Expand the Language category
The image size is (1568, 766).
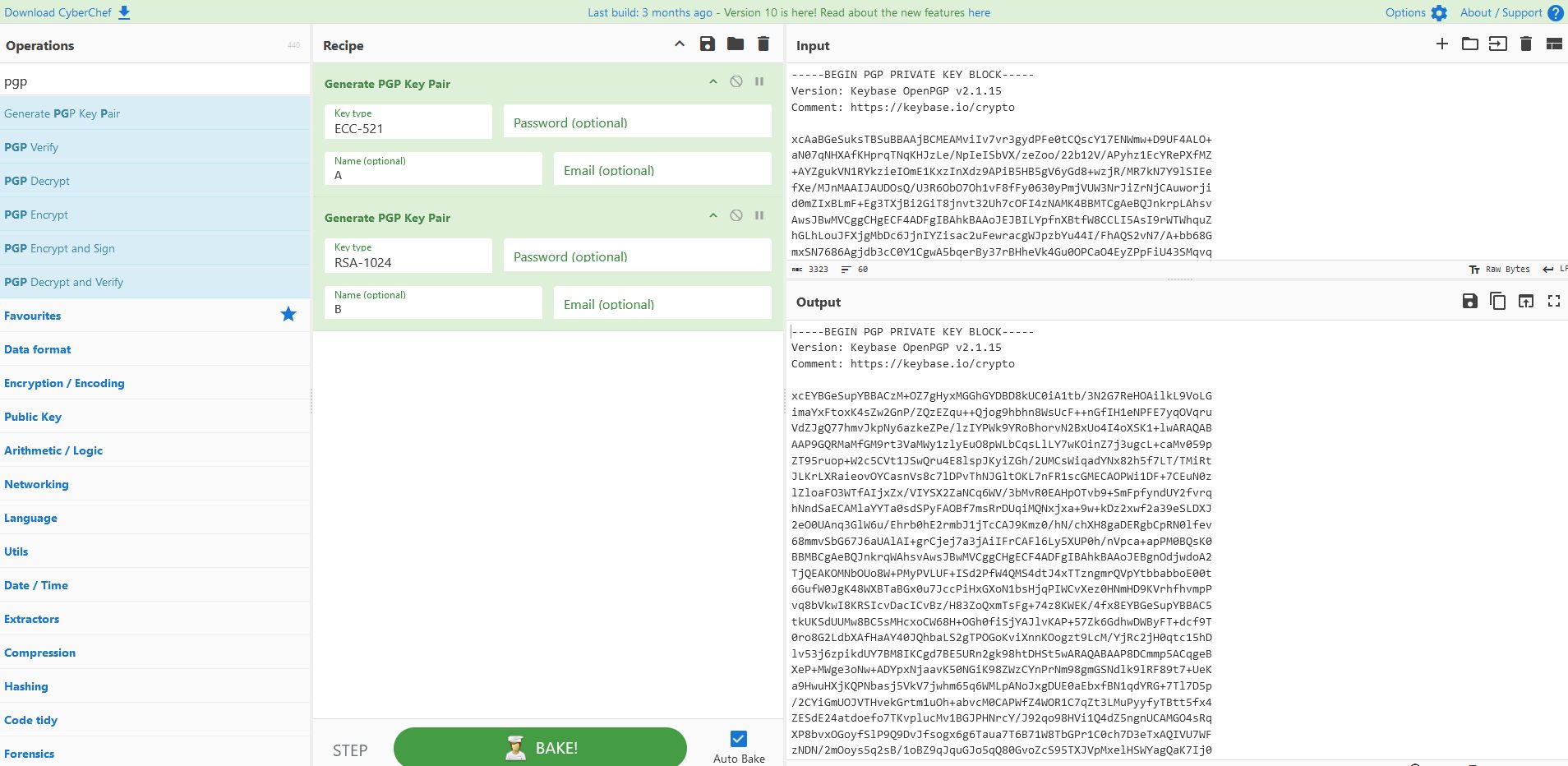click(x=155, y=518)
